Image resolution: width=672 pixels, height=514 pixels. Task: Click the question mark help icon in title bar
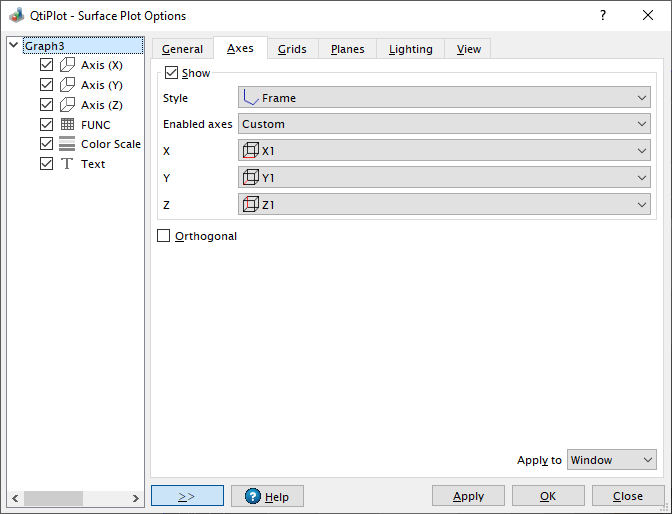coord(602,16)
